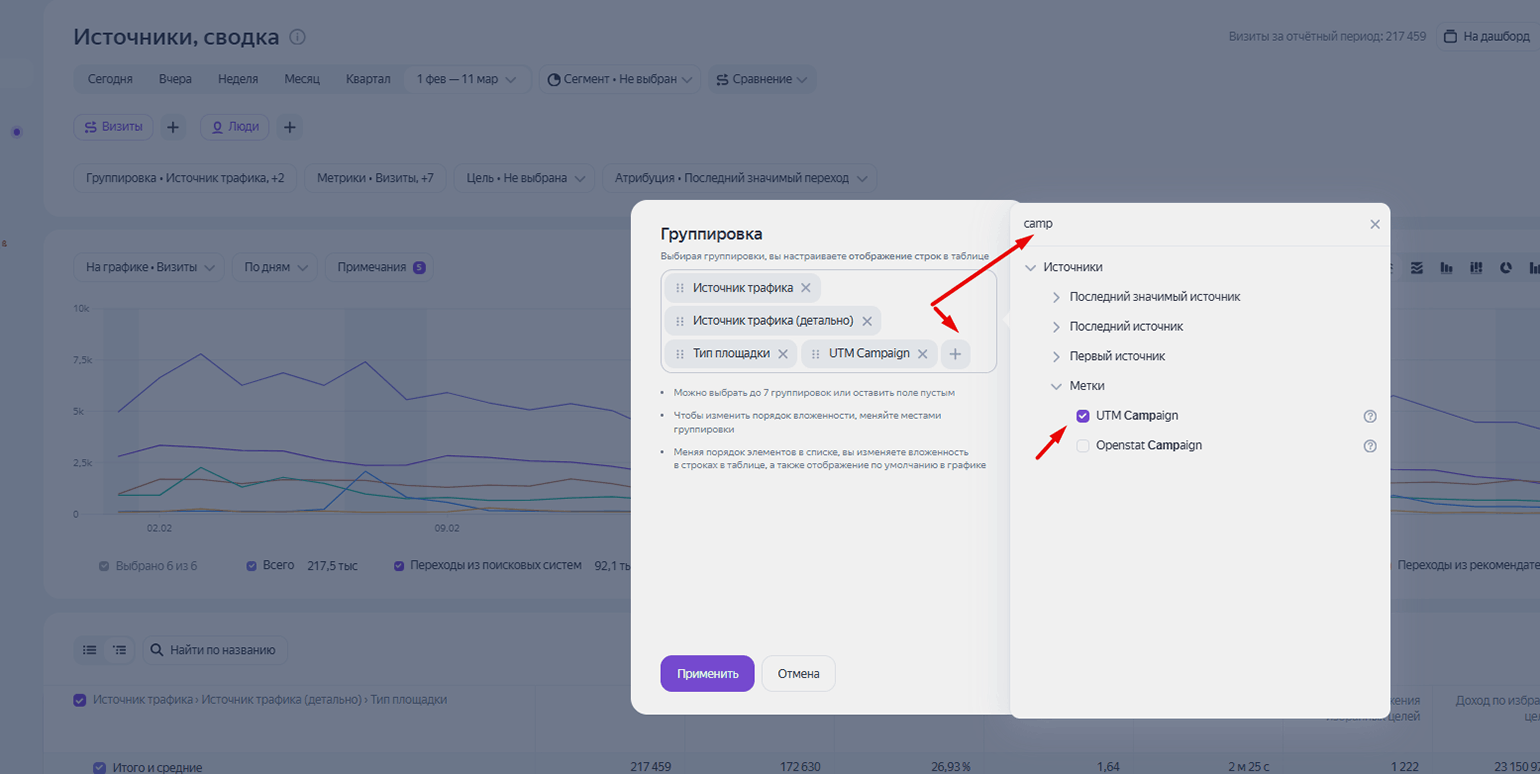Select the 'Квартал' period tab
The image size is (1540, 774).
coord(368,79)
